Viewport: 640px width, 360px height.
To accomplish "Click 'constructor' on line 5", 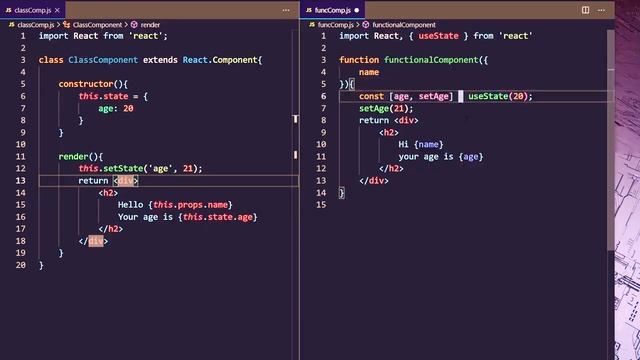I will pyautogui.click(x=85, y=84).
